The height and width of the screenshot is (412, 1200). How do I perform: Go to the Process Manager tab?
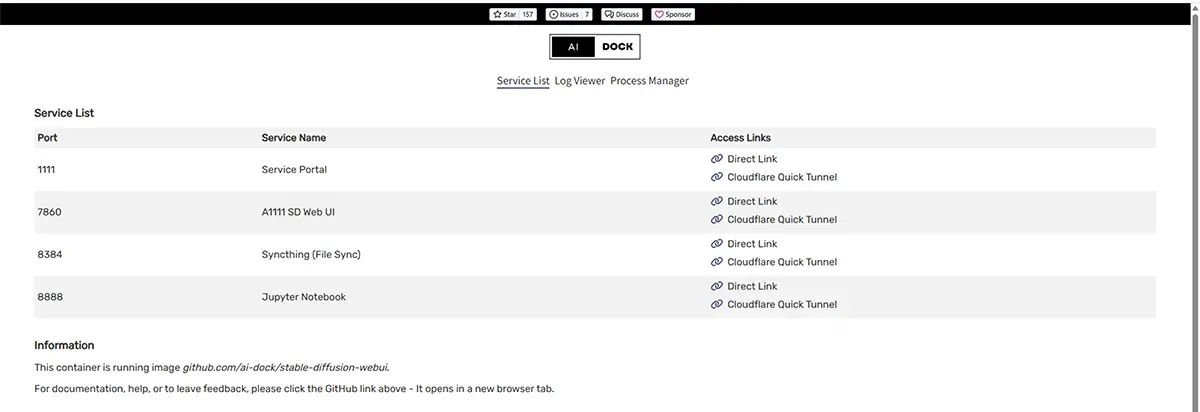649,81
